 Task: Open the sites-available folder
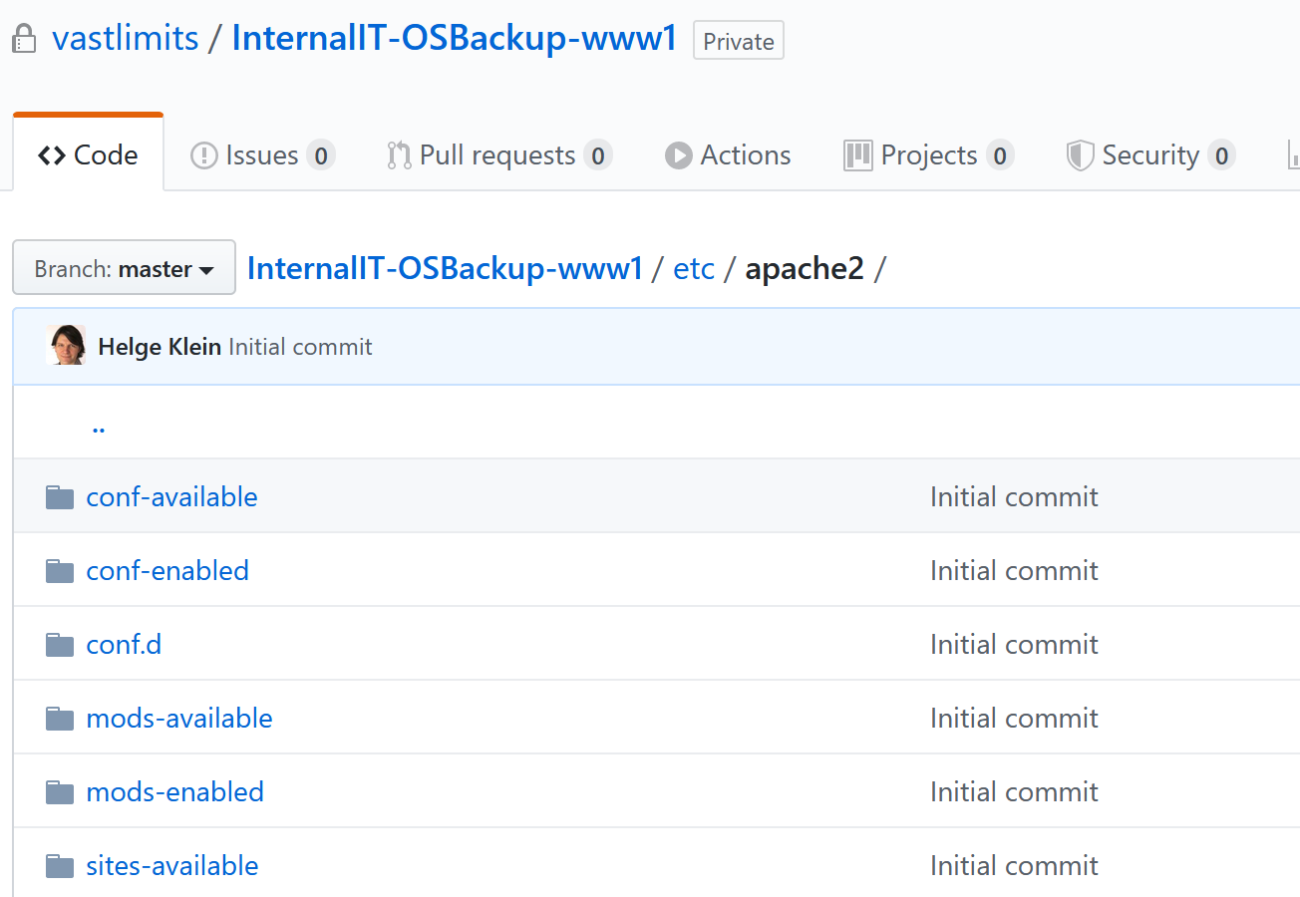[x=171, y=865]
